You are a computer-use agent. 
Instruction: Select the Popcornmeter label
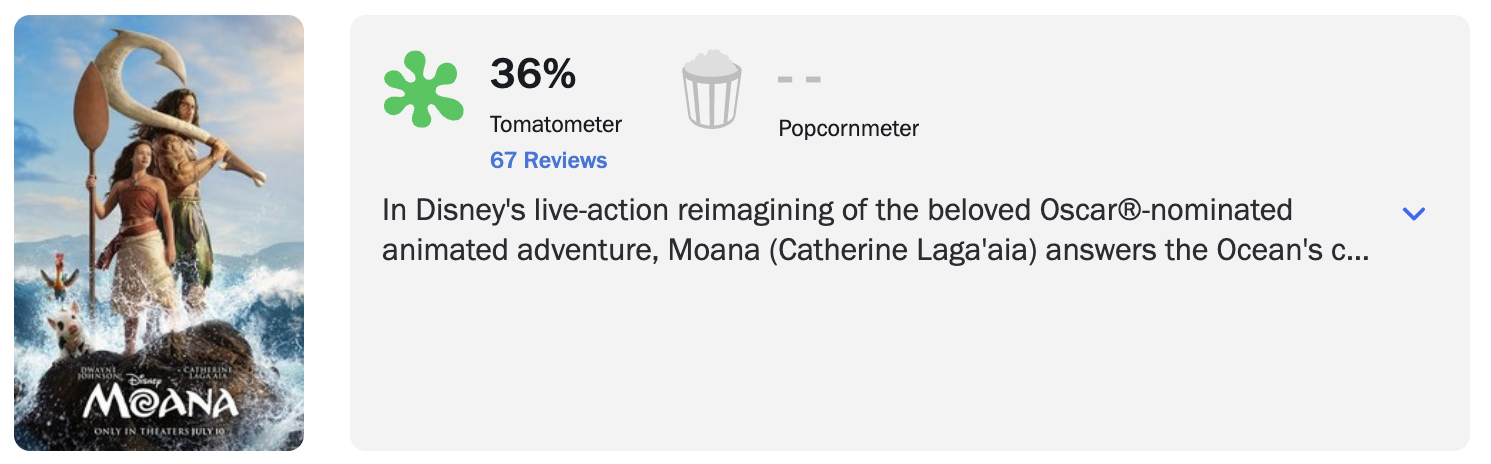coord(849,128)
